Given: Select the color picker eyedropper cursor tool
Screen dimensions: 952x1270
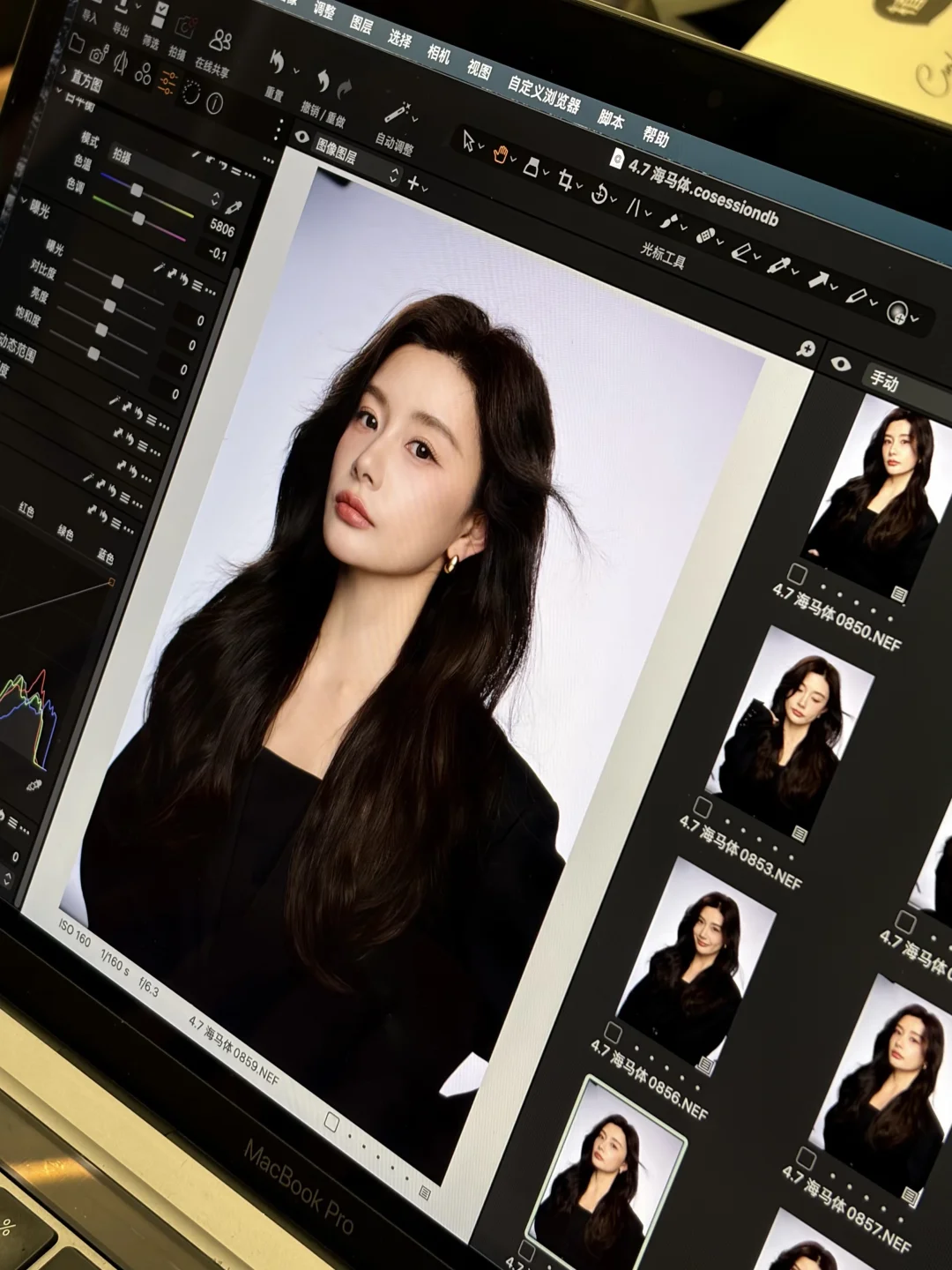Looking at the screenshot, I should point(779,265).
